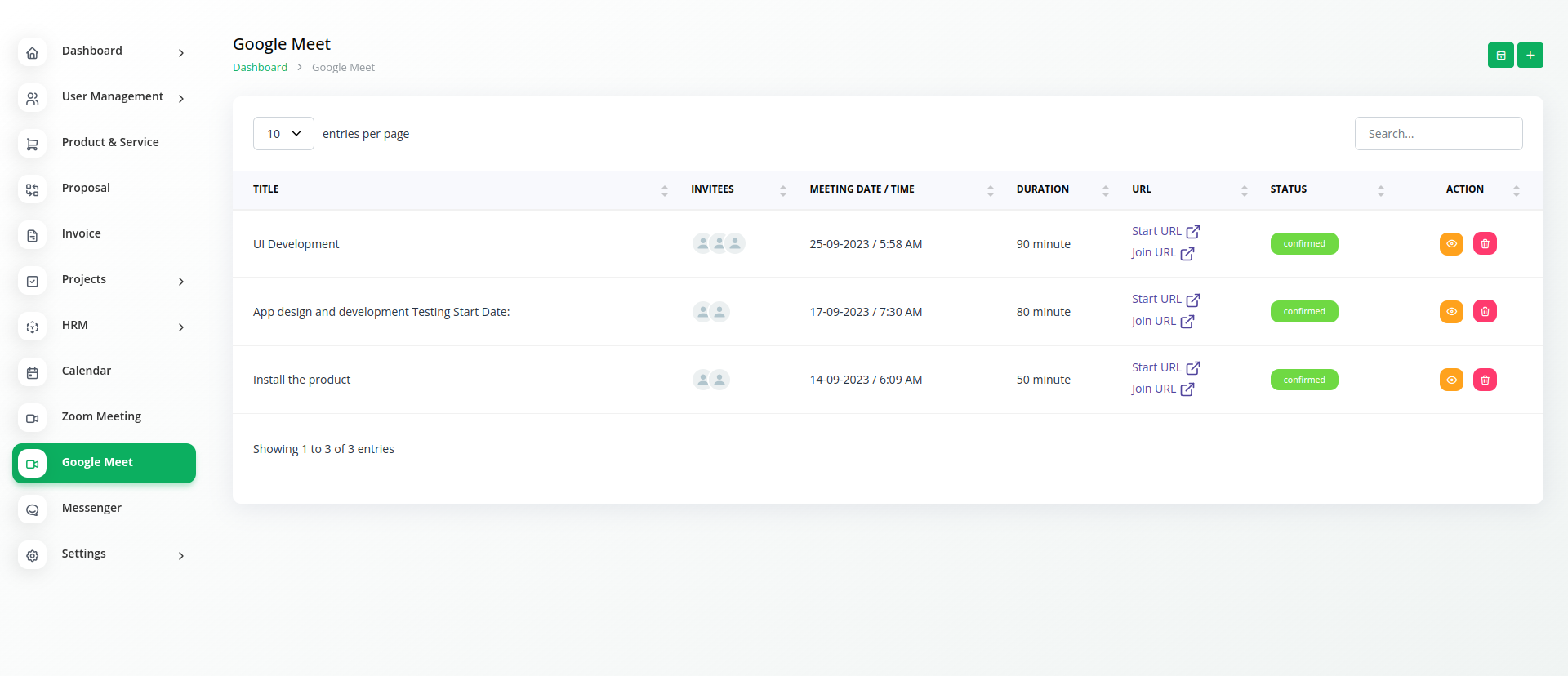Click the Search input field
The width and height of the screenshot is (1568, 676).
(1437, 133)
